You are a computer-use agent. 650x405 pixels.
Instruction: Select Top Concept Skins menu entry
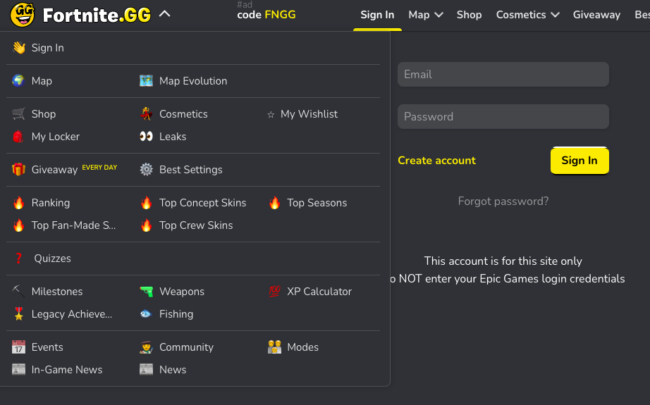[x=202, y=203]
